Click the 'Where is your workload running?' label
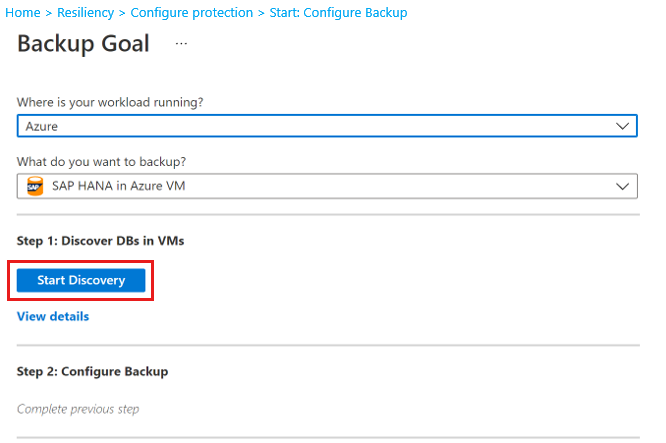The width and height of the screenshot is (666, 443). 118,102
